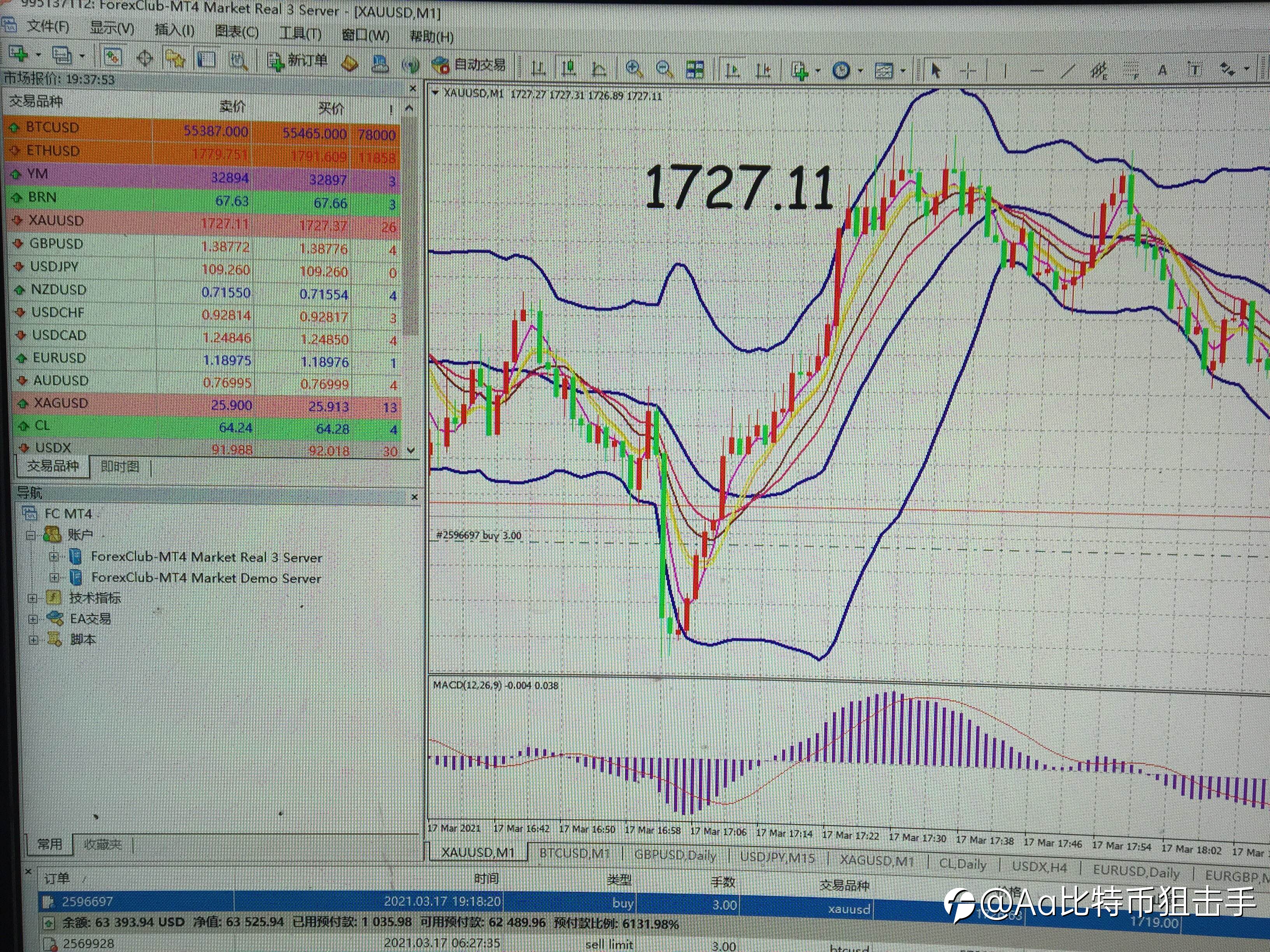Select the text label A tool
This screenshot has width=1270, height=952.
(x=1163, y=70)
